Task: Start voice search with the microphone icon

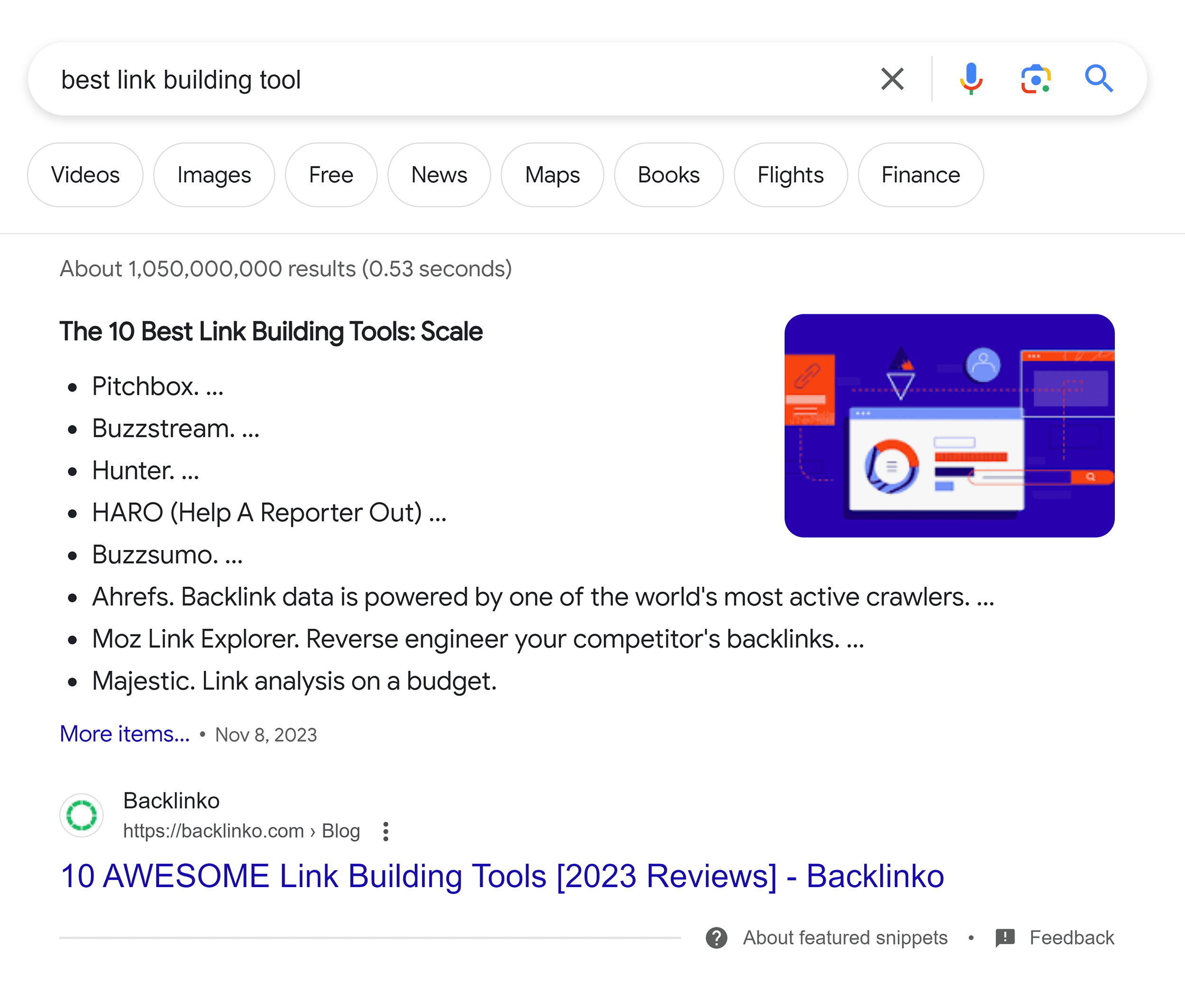Action: tap(970, 79)
